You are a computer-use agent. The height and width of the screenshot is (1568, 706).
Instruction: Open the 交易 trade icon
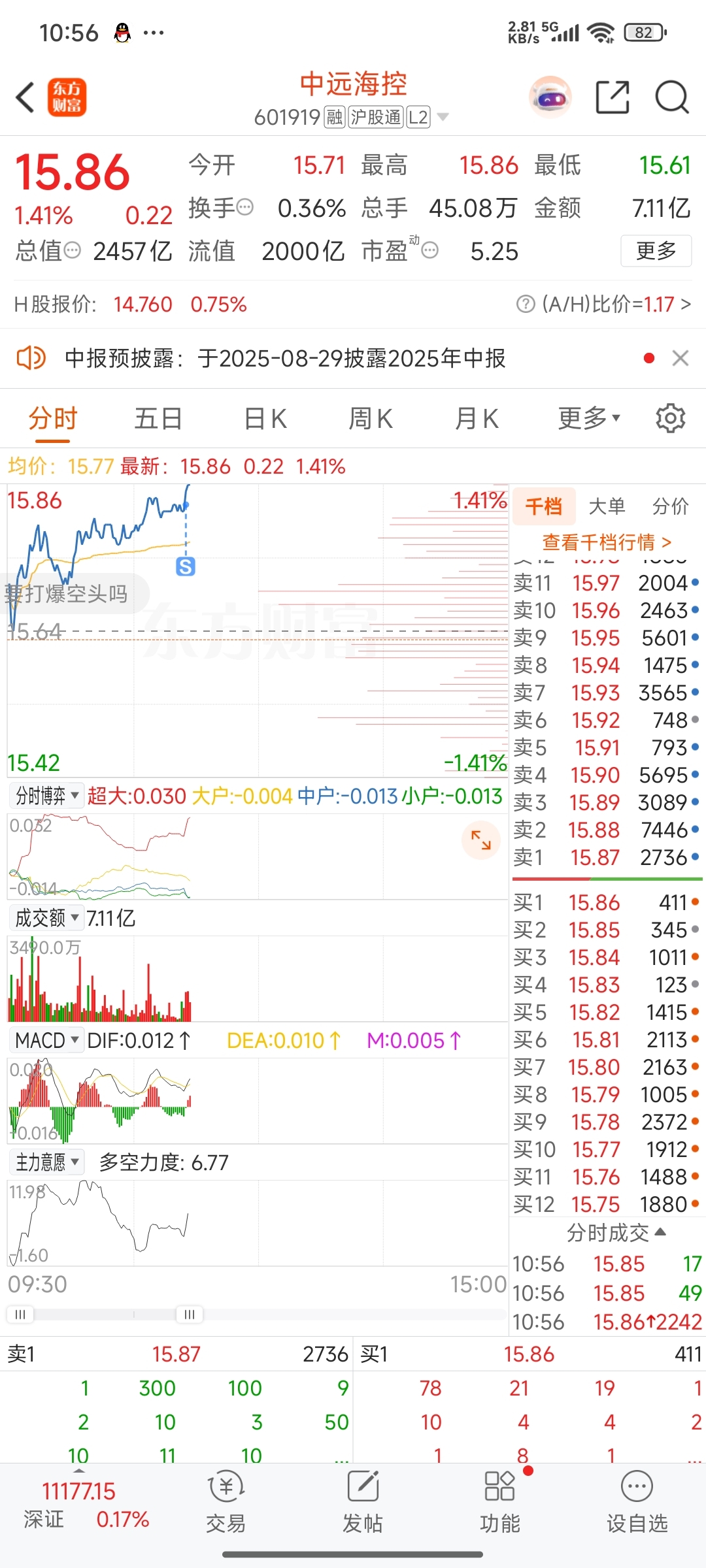pos(226,1502)
